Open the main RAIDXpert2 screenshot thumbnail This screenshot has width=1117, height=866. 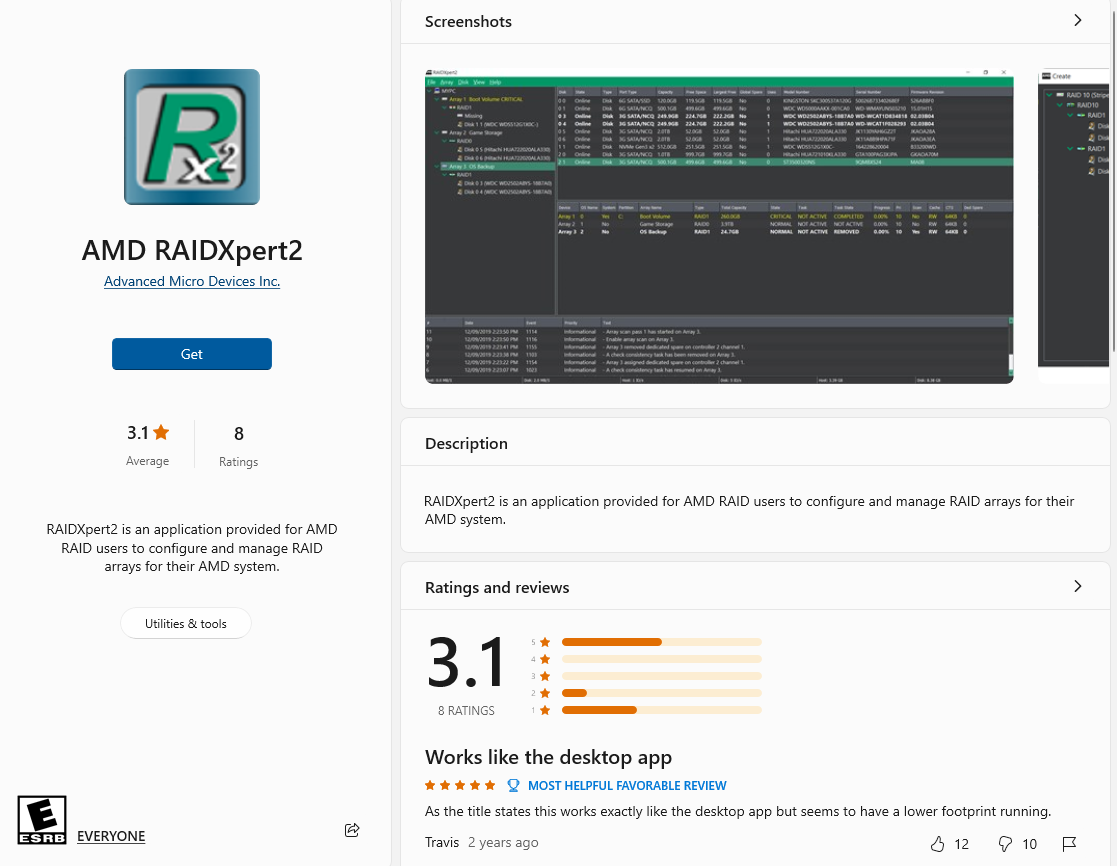click(719, 226)
